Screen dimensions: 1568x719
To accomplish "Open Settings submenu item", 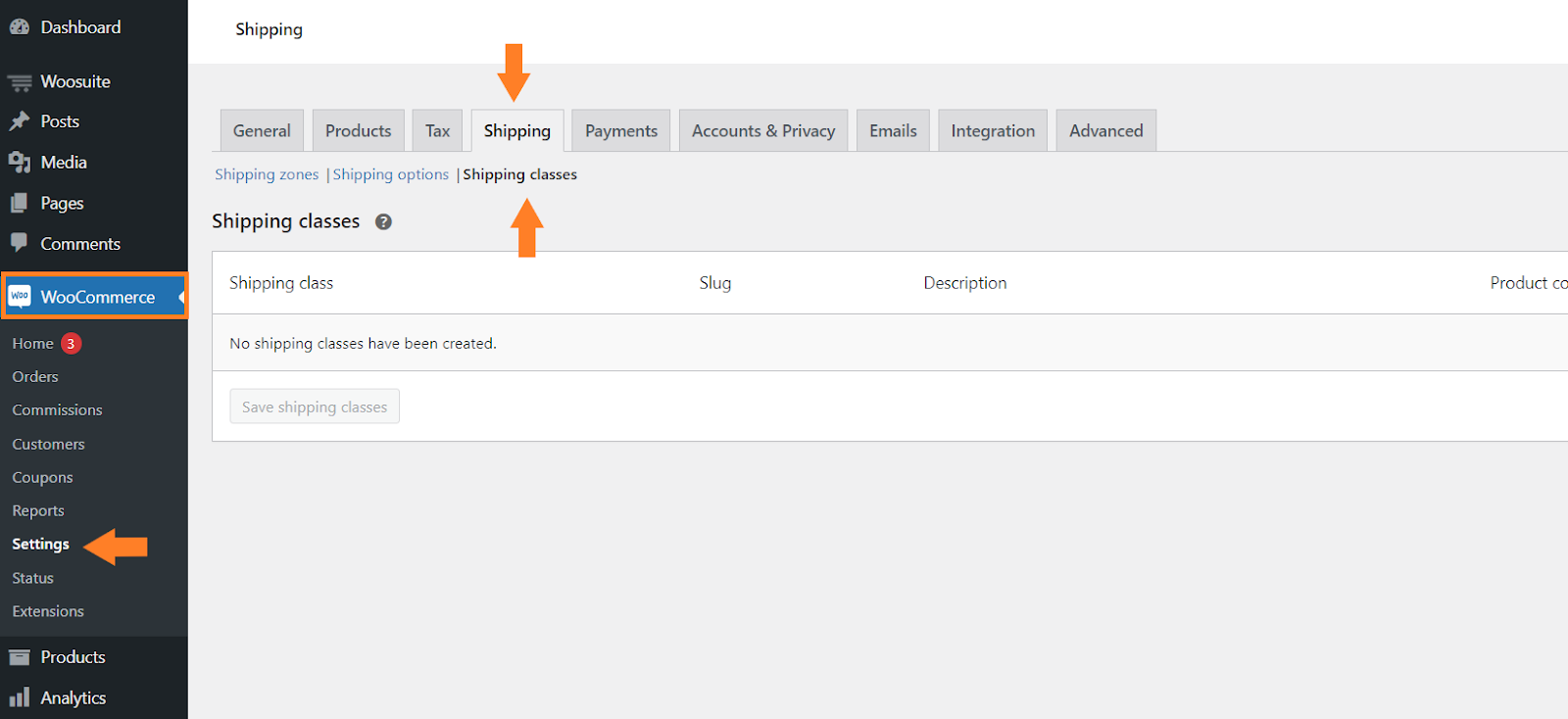I will point(40,544).
